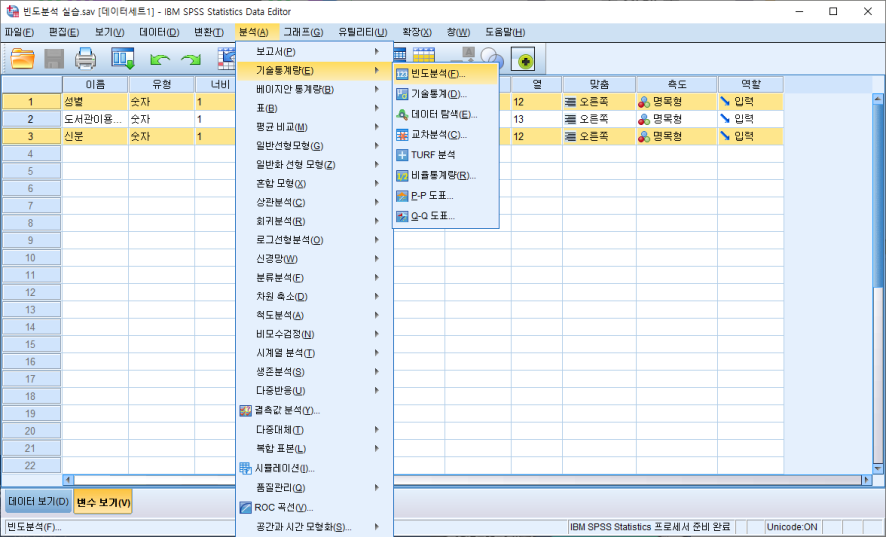Click the Q-Q 도표 submenu icon
886x537 pixels.
402,216
